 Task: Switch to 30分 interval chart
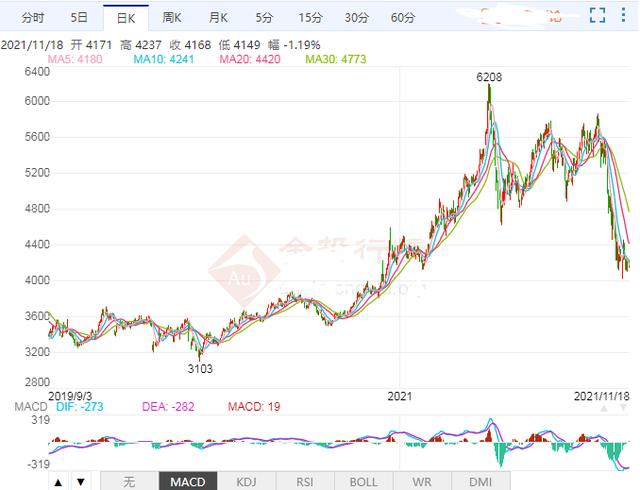356,18
